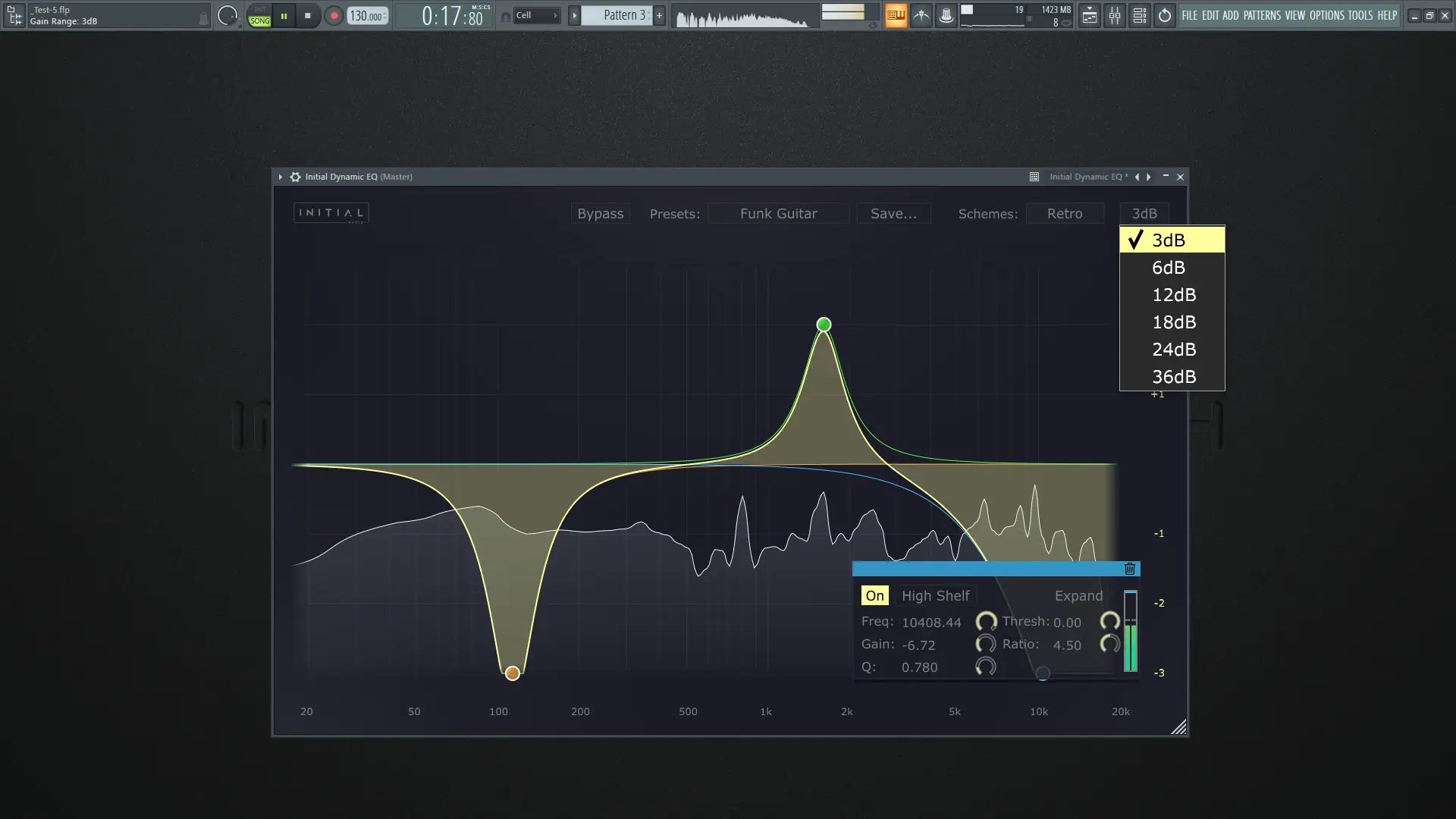The height and width of the screenshot is (819, 1456).
Task: Click the Save... preset button
Action: (893, 214)
